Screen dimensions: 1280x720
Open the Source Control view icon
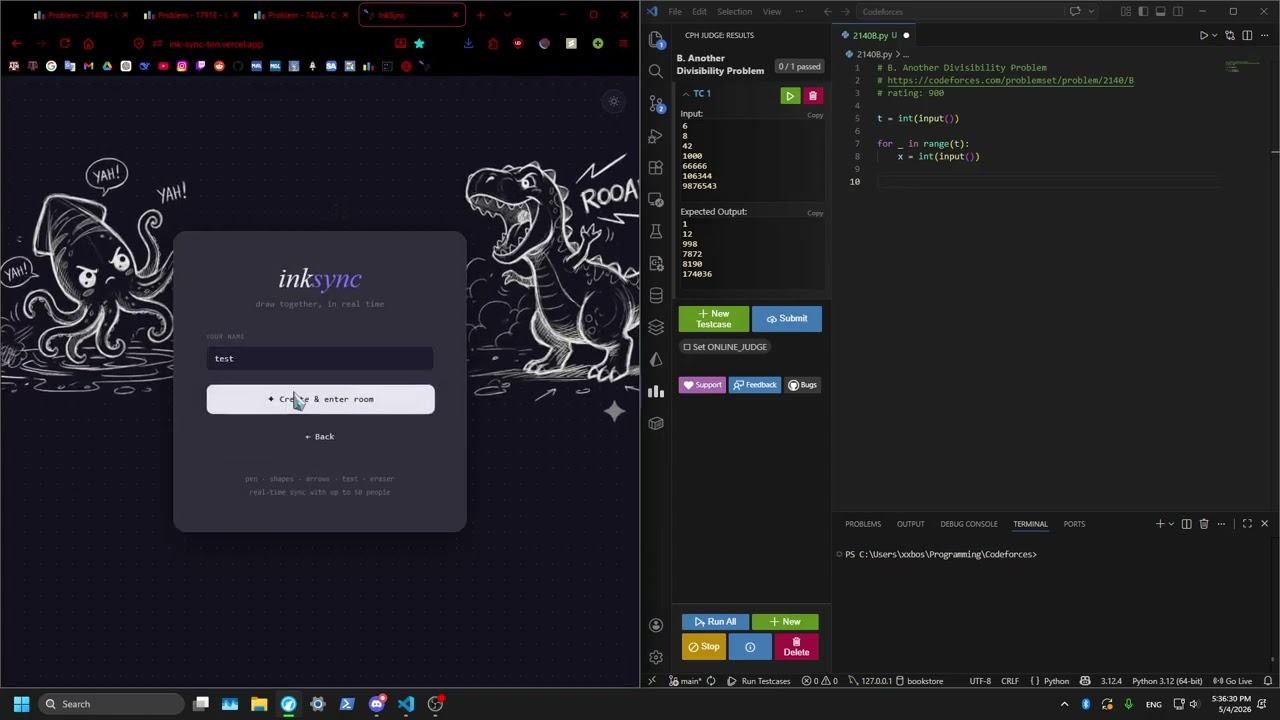[656, 103]
